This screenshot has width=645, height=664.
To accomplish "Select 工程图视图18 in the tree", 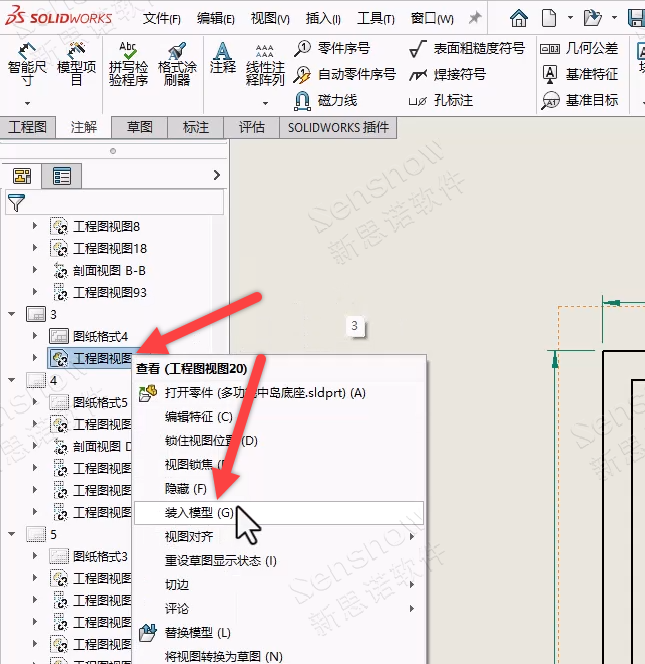I will pos(109,248).
